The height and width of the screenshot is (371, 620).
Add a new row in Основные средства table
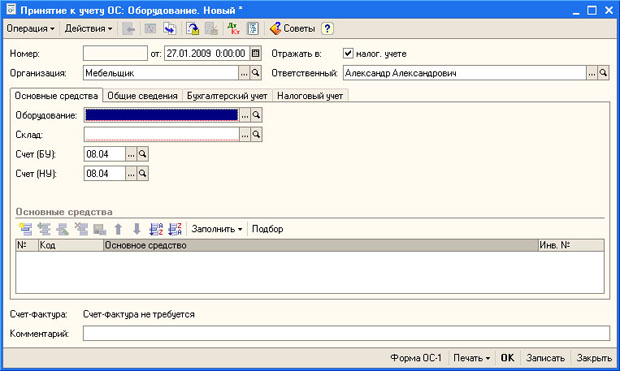coord(25,229)
